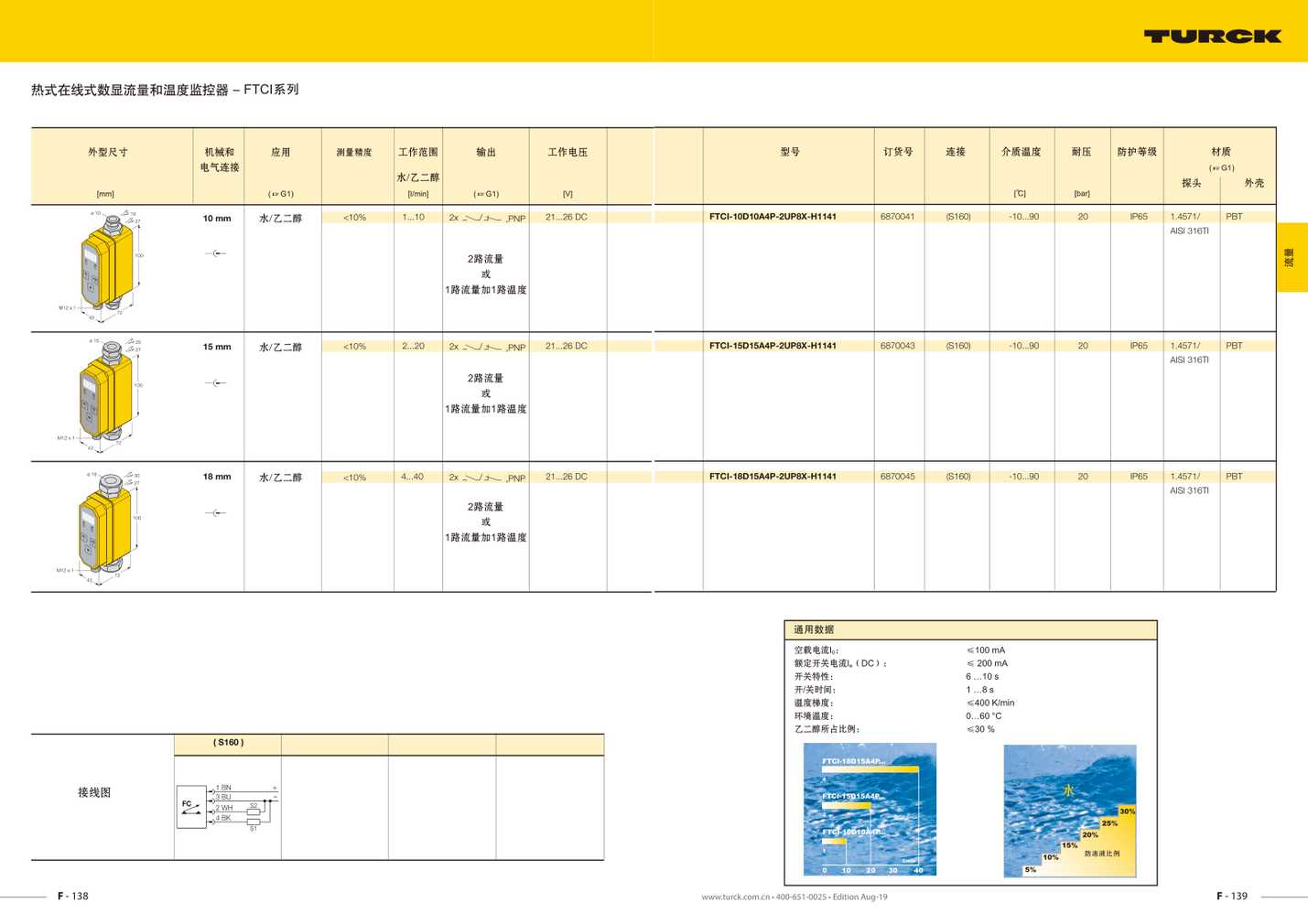Click the ≤30 % glycol ratio value
This screenshot has width=1308, height=924.
(x=980, y=729)
